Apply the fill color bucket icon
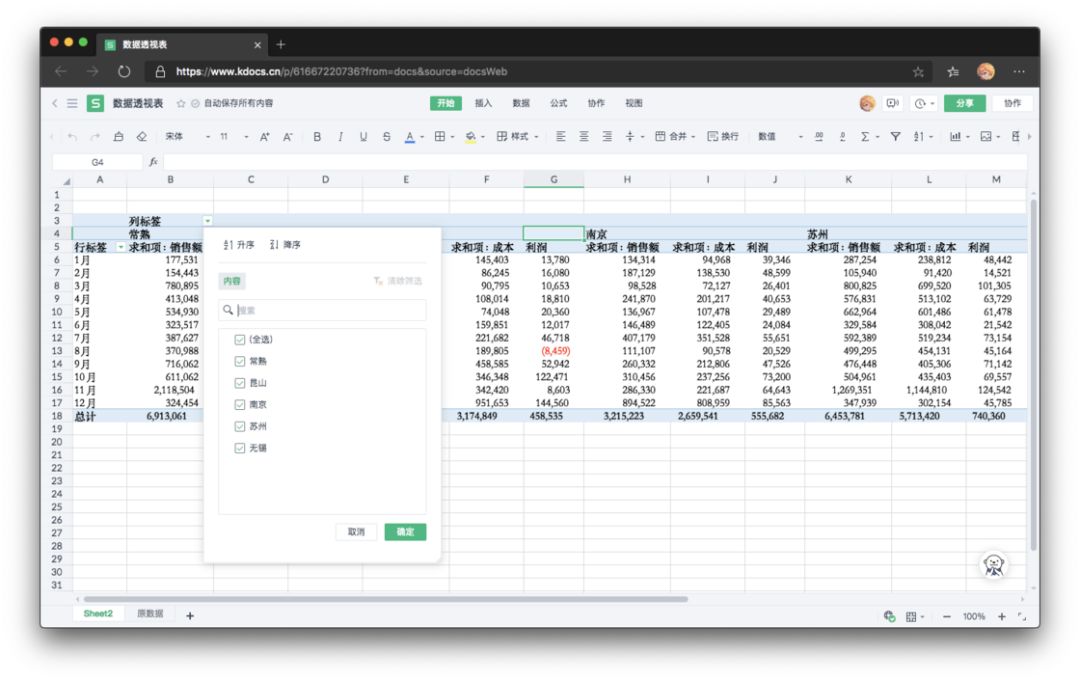This screenshot has height=681, width=1080. [x=470, y=137]
